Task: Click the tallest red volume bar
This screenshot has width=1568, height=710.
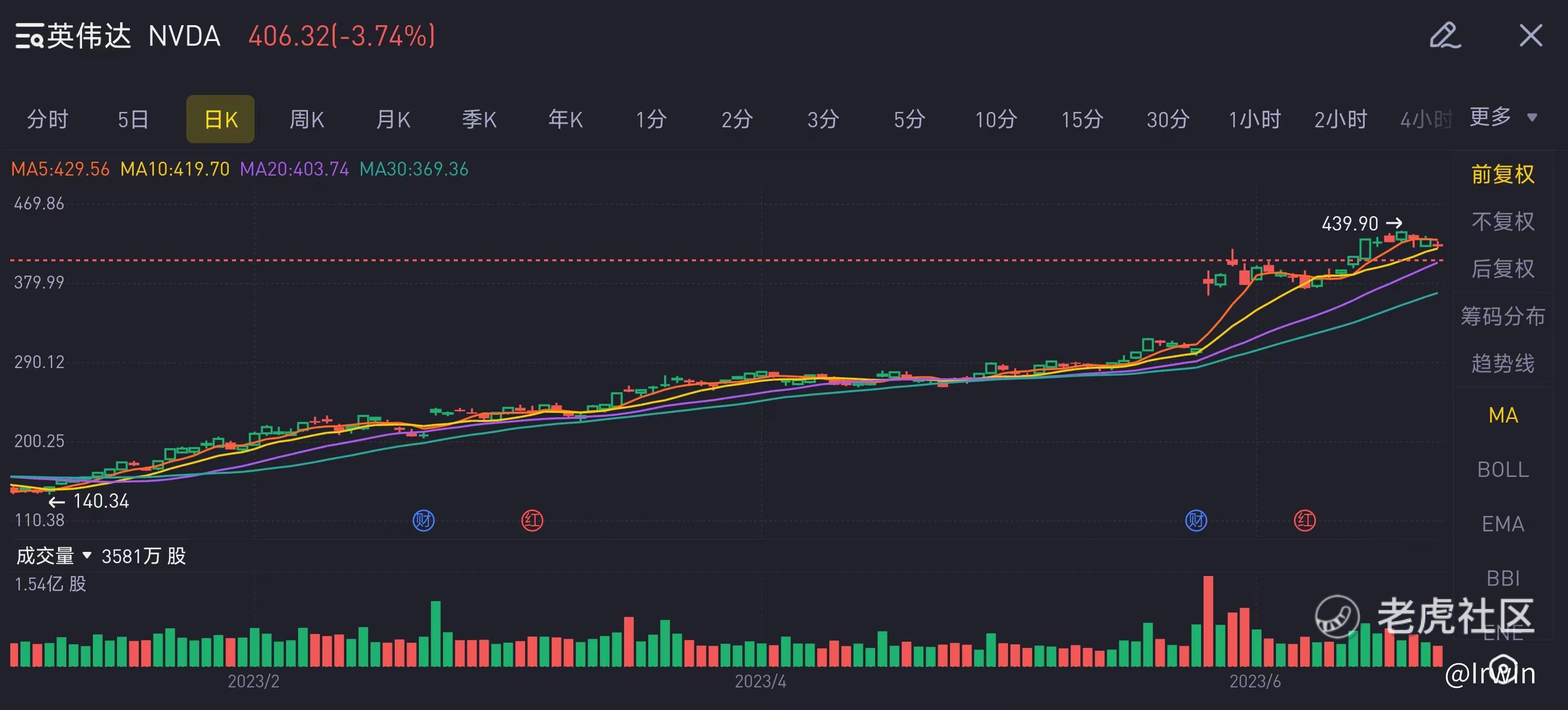Action: click(x=1208, y=621)
